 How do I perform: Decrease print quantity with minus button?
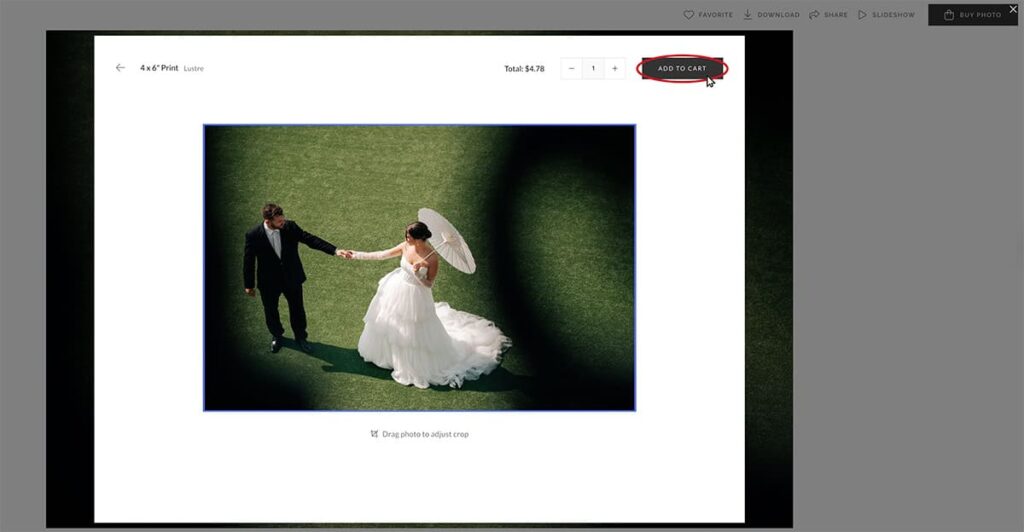571,69
